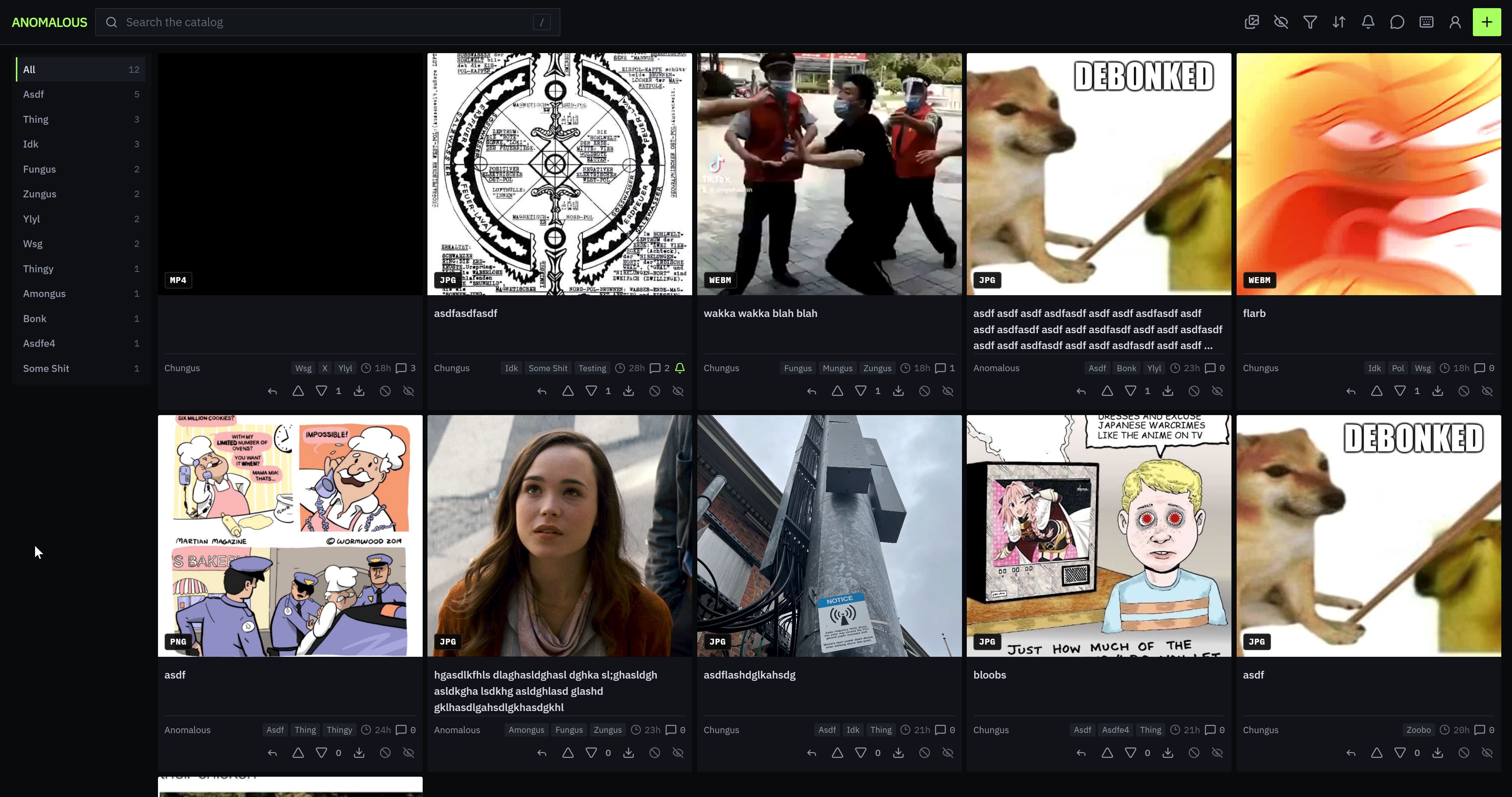Hide the asdfasdfasdf thread

[x=678, y=391]
